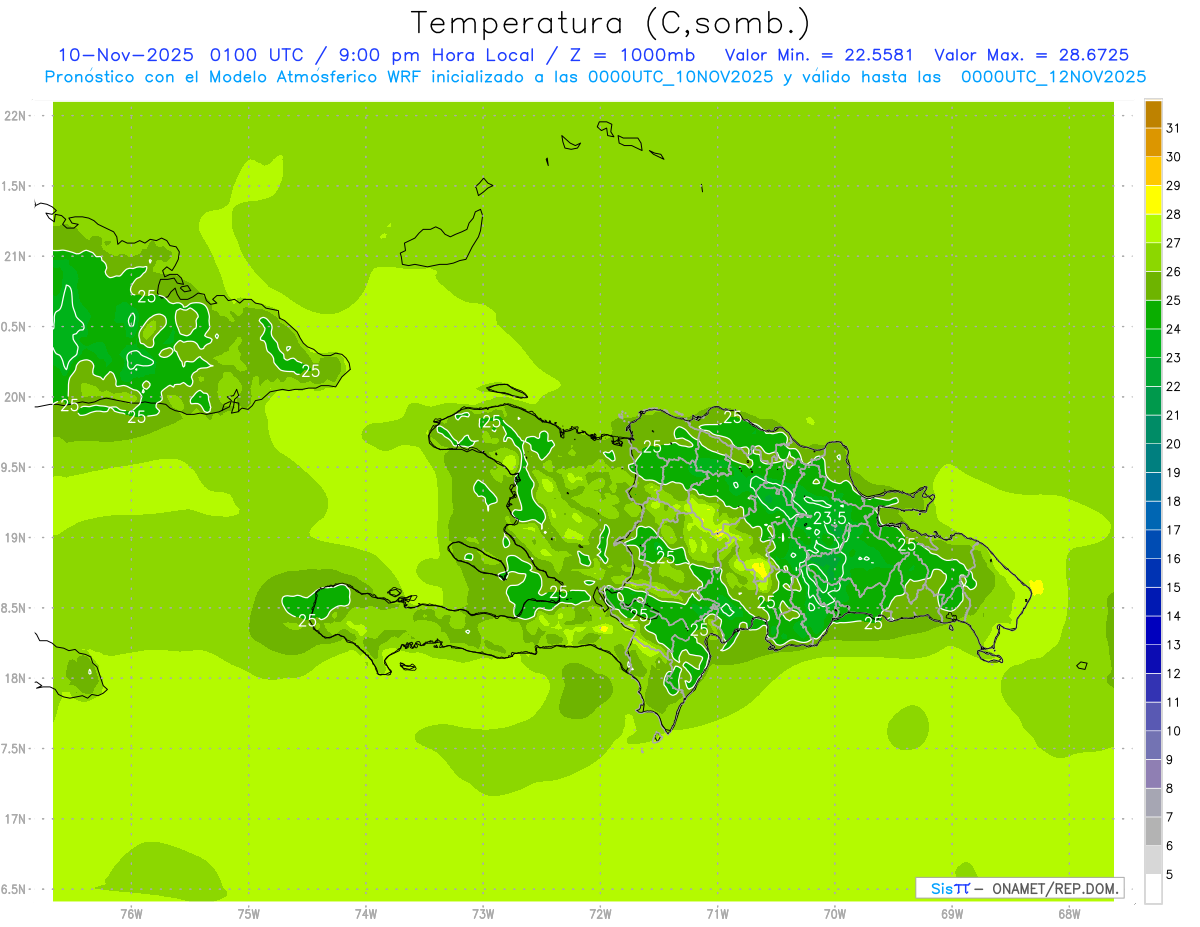The image size is (1200, 927).
Task: Pick the lime legend swatch between 27 and 28
Action: pos(1153,228)
